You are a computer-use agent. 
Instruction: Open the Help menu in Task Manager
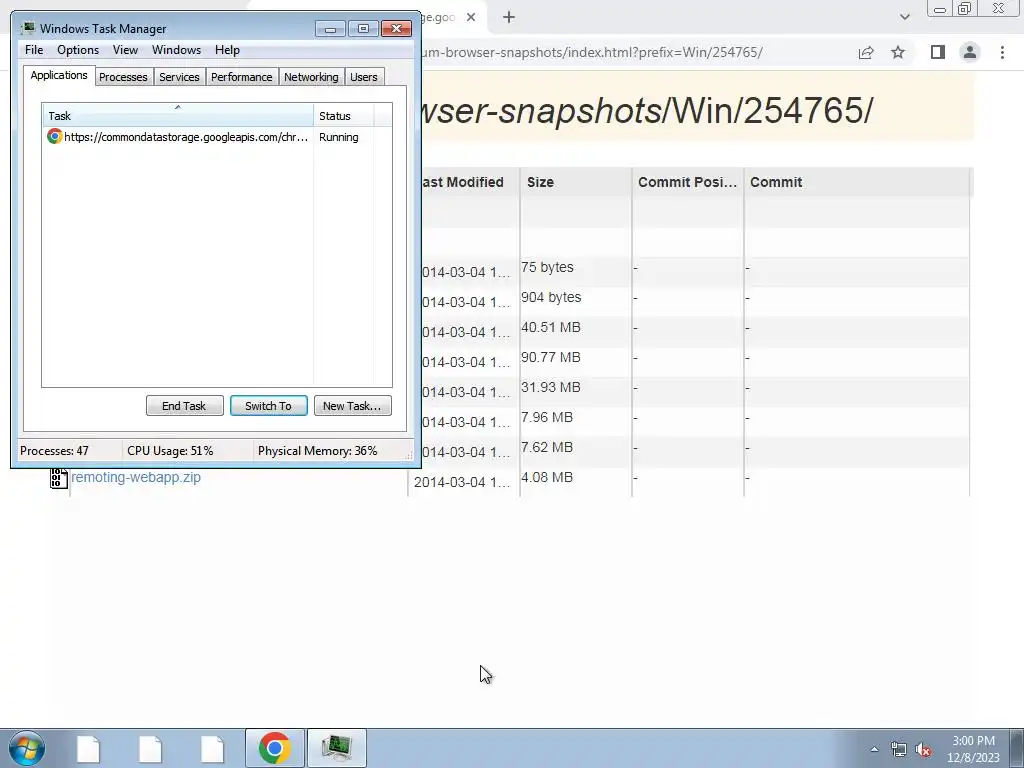(227, 50)
